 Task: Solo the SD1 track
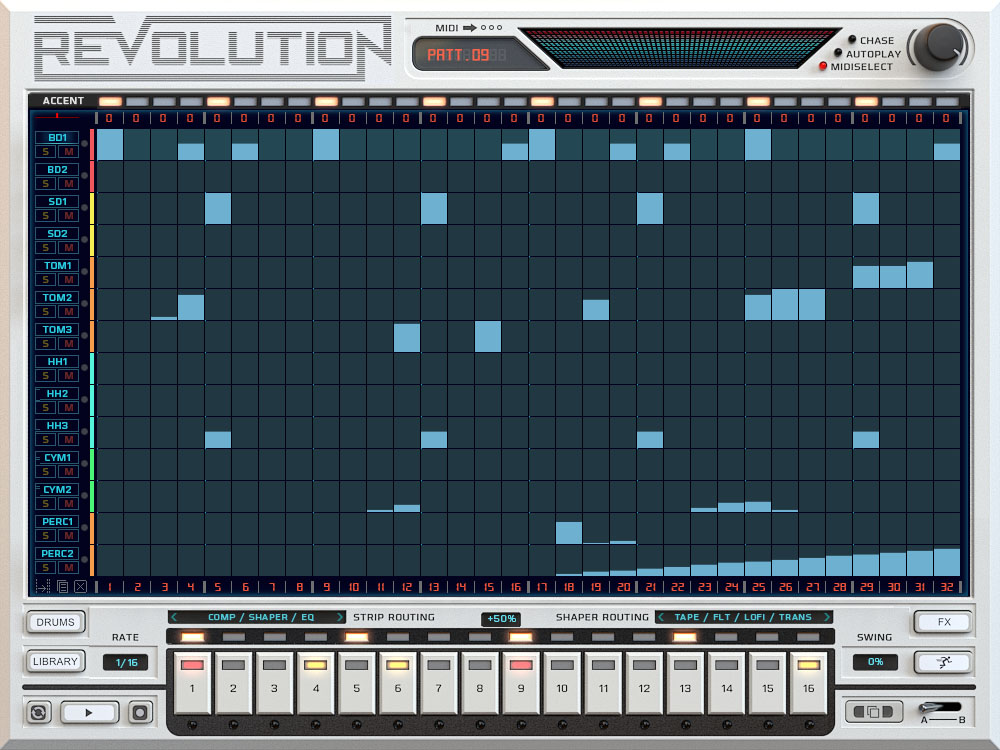(45, 215)
